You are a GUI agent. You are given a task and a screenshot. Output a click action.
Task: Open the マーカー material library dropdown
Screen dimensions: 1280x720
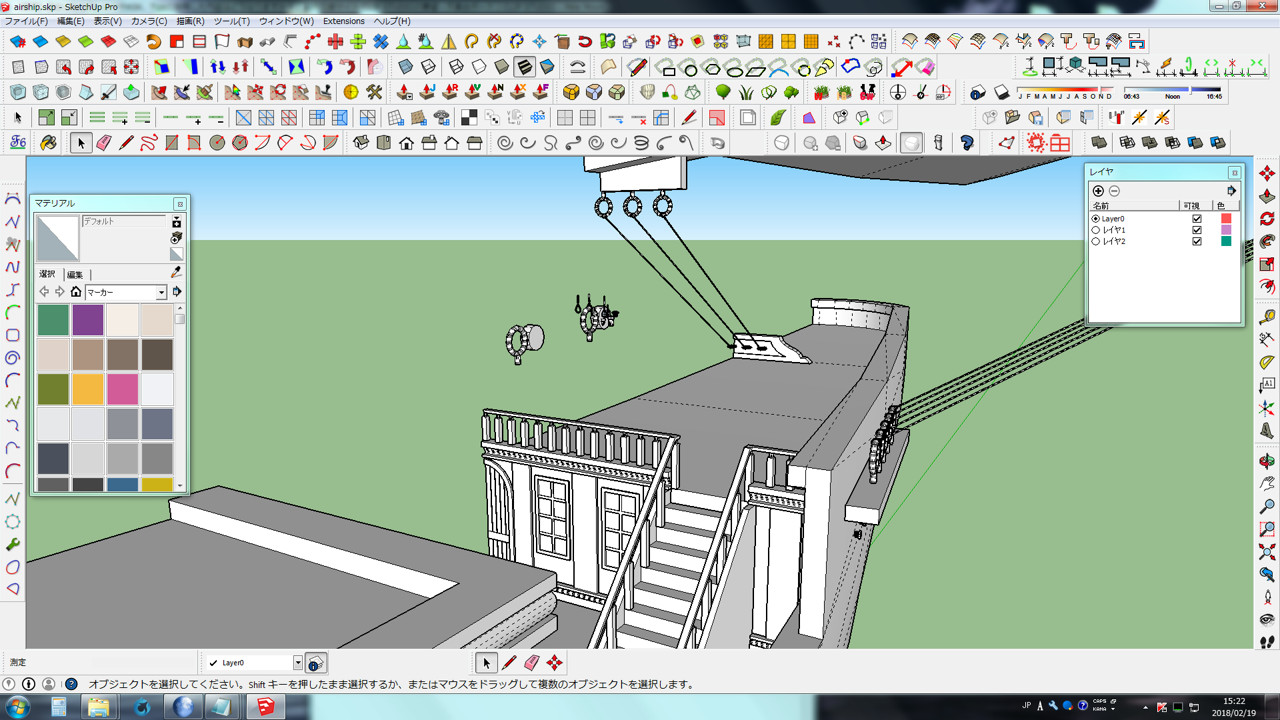coord(161,293)
